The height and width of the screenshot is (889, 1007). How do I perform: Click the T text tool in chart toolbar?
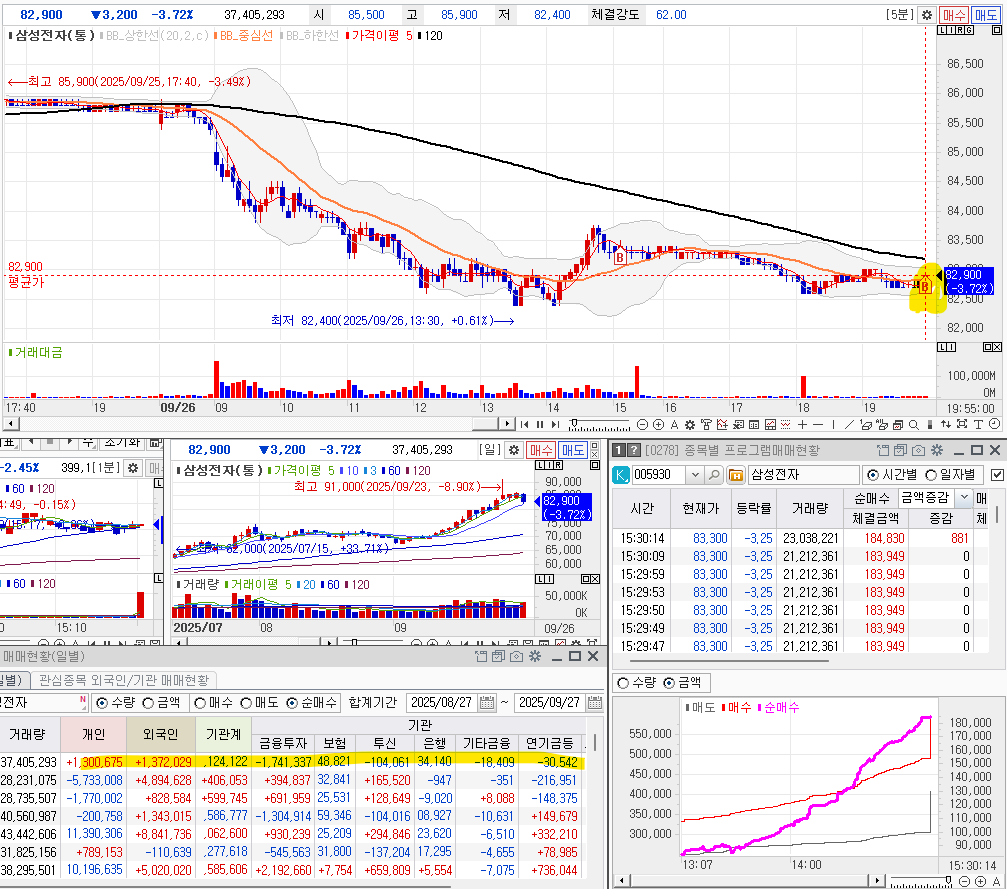978,425
